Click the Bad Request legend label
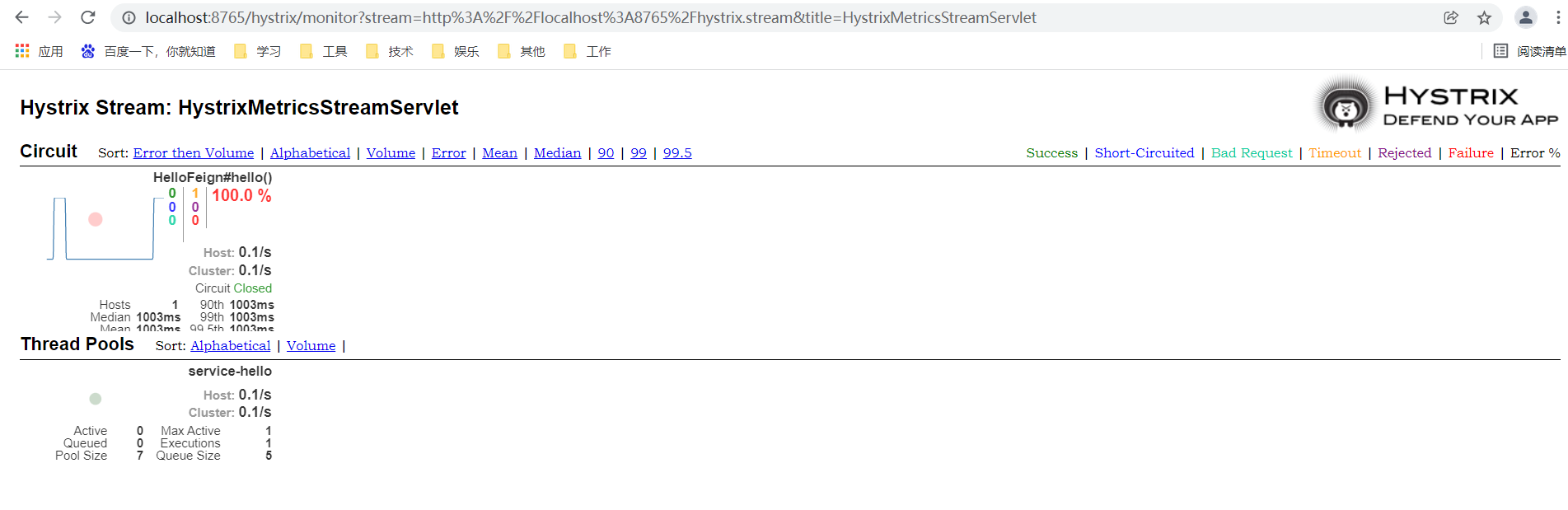The image size is (1568, 510). 1252,153
